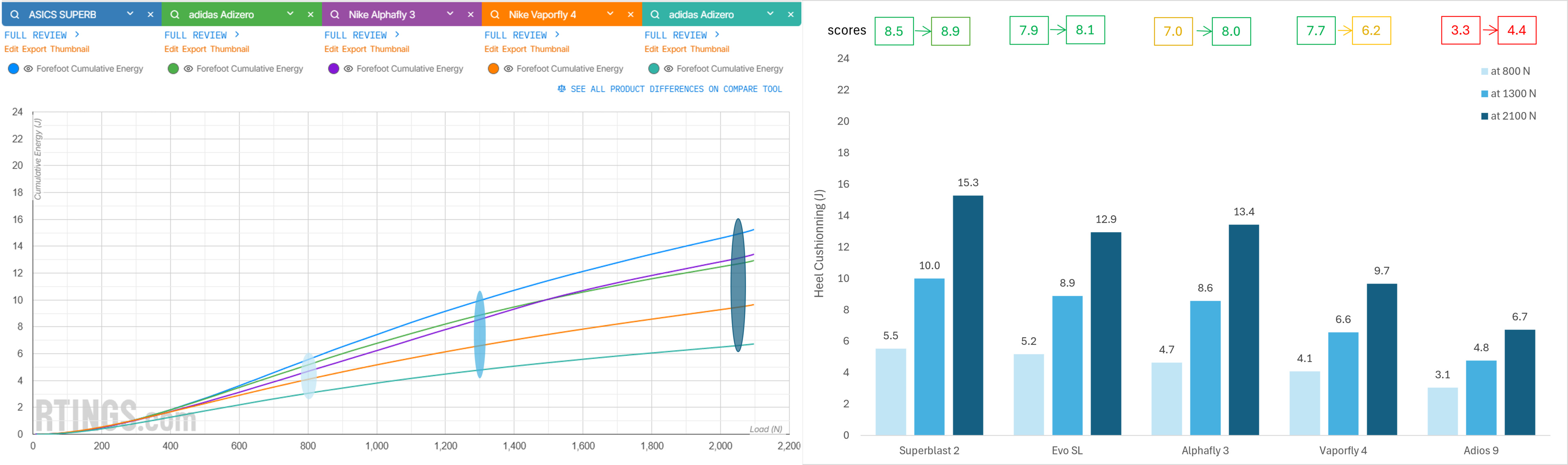Toggle eye icon for blue Forefoot Cumulative Energy
This screenshot has height=465, width=1568.
click(28, 69)
